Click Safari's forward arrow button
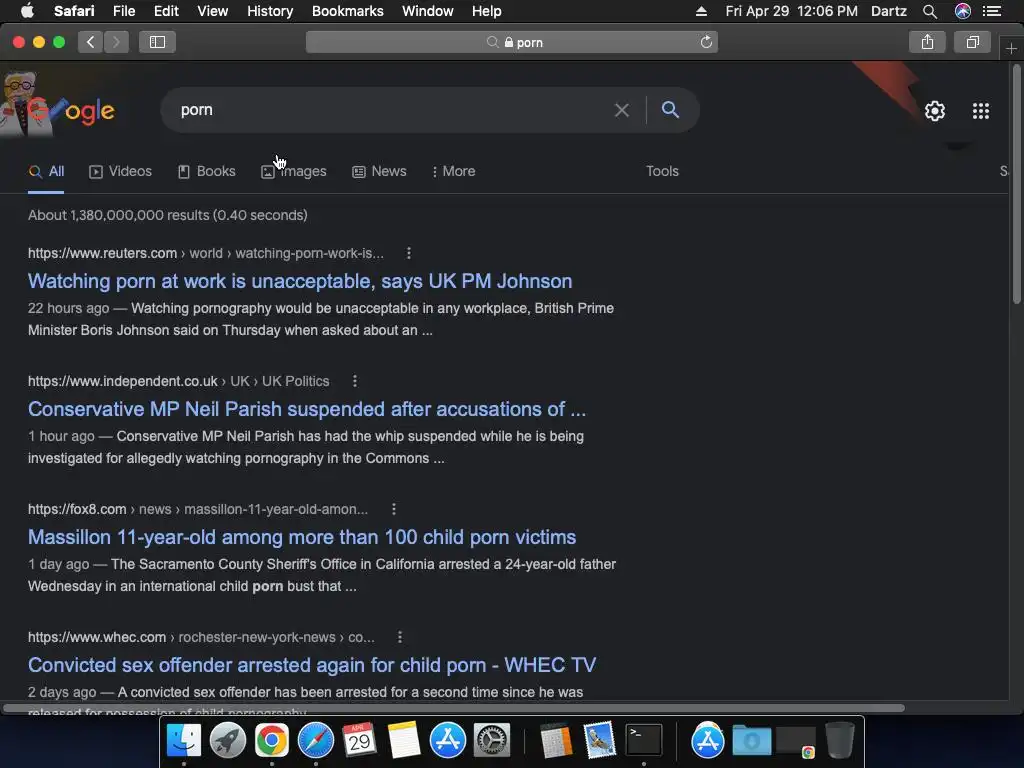Screen dimensions: 1024x768 tap(116, 42)
